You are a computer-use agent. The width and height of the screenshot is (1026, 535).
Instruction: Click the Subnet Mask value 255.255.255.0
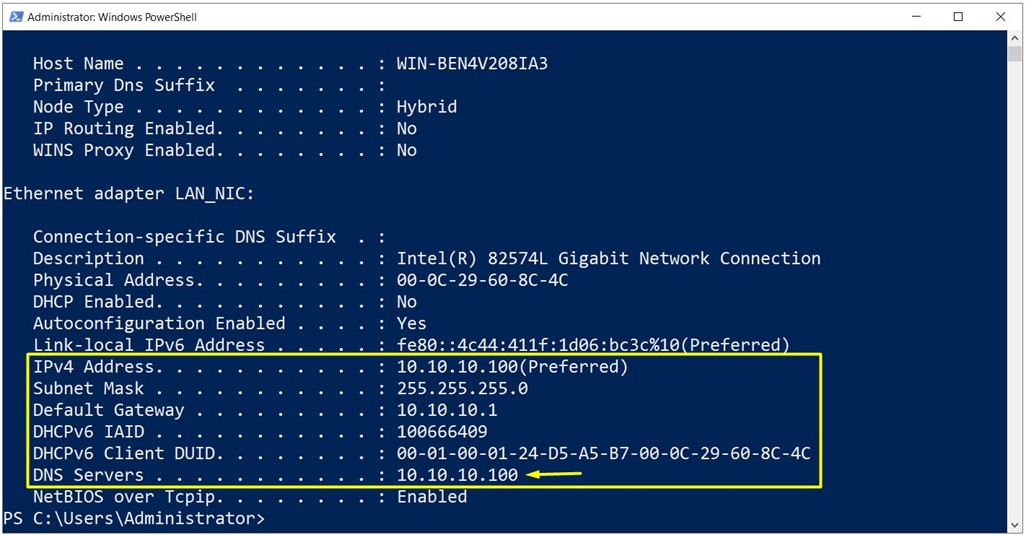462,388
